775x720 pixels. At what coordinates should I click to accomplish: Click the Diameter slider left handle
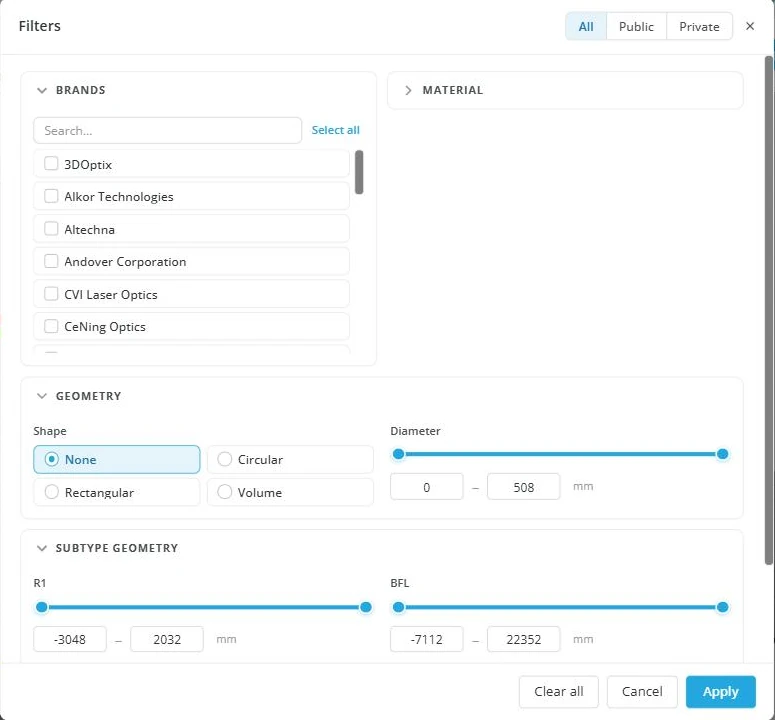398,454
